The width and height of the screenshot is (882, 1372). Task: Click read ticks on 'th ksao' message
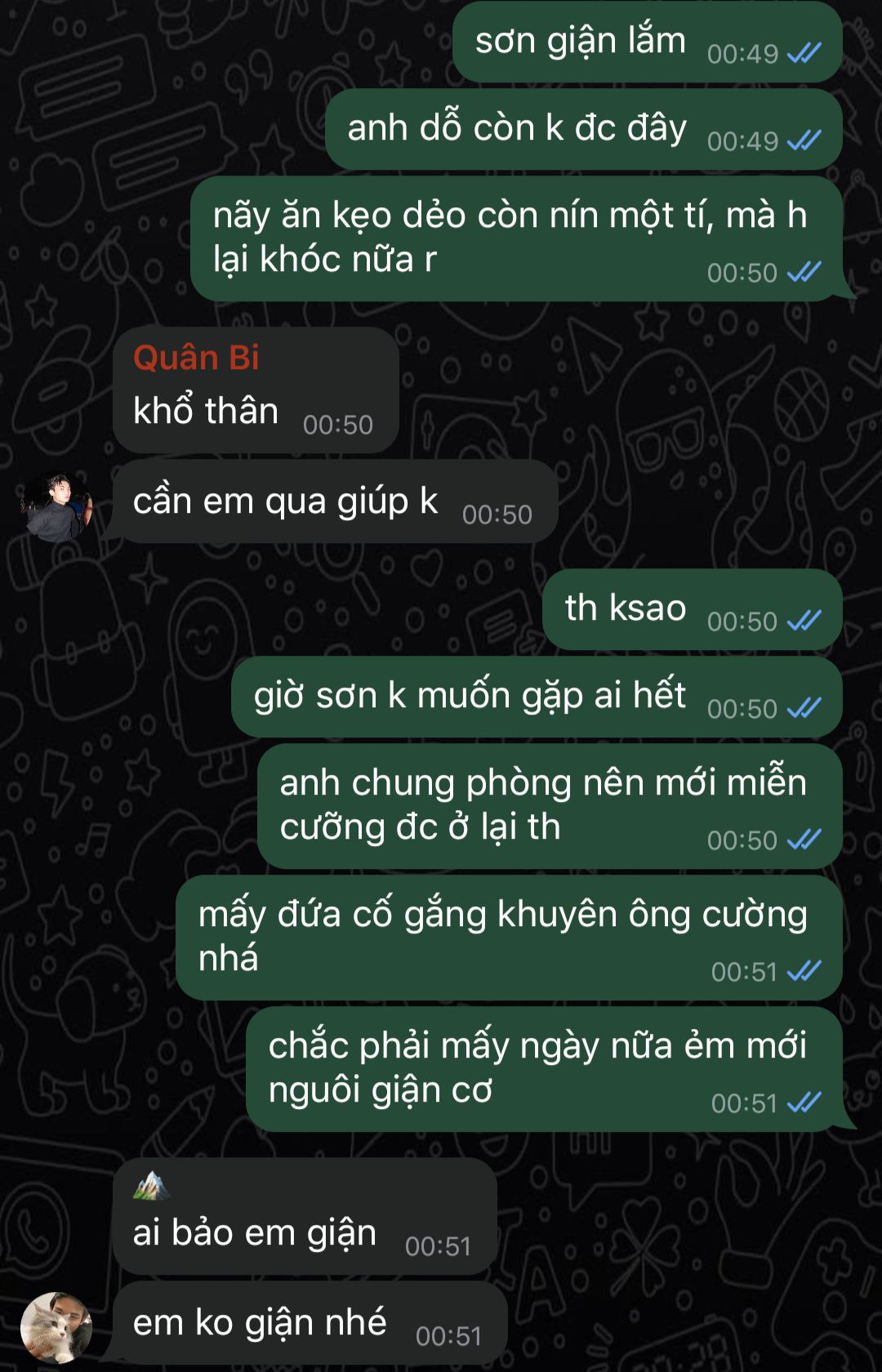tap(804, 621)
